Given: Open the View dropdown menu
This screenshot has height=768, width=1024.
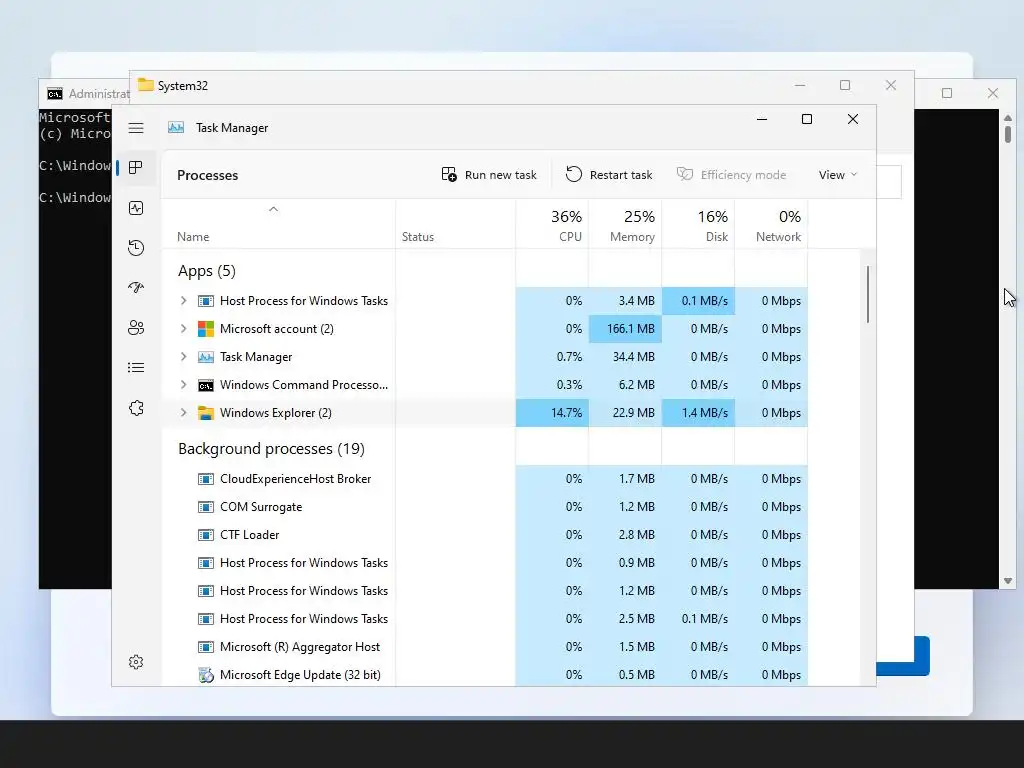Looking at the screenshot, I should point(838,175).
